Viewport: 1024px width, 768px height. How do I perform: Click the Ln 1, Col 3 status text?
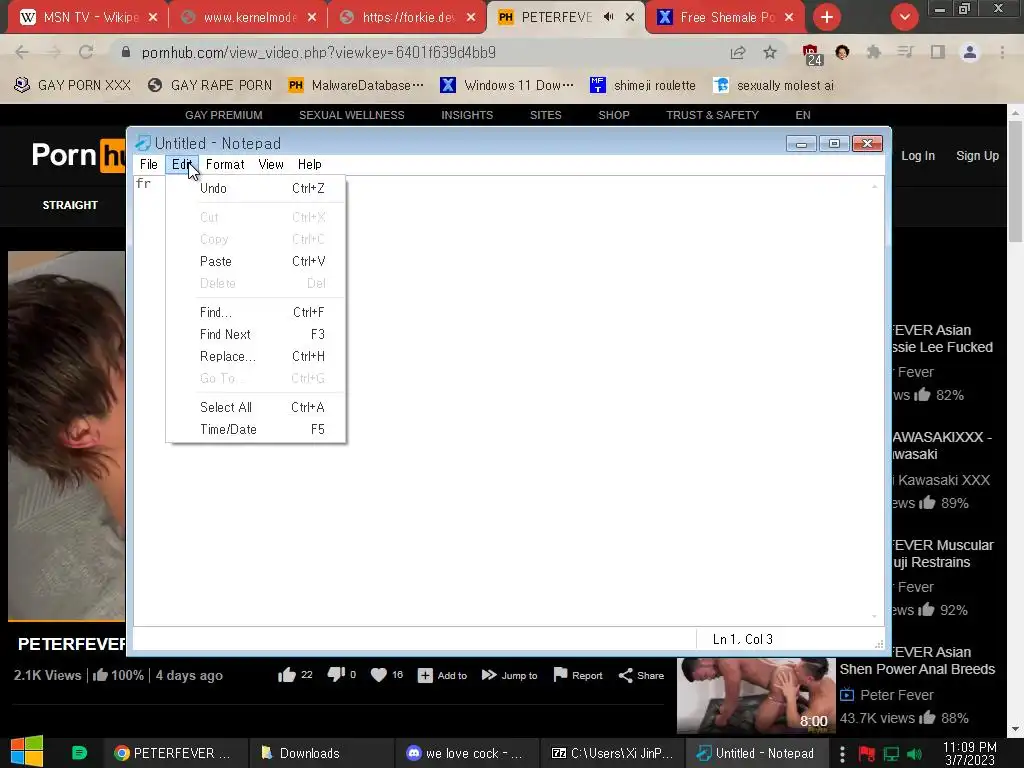743,639
